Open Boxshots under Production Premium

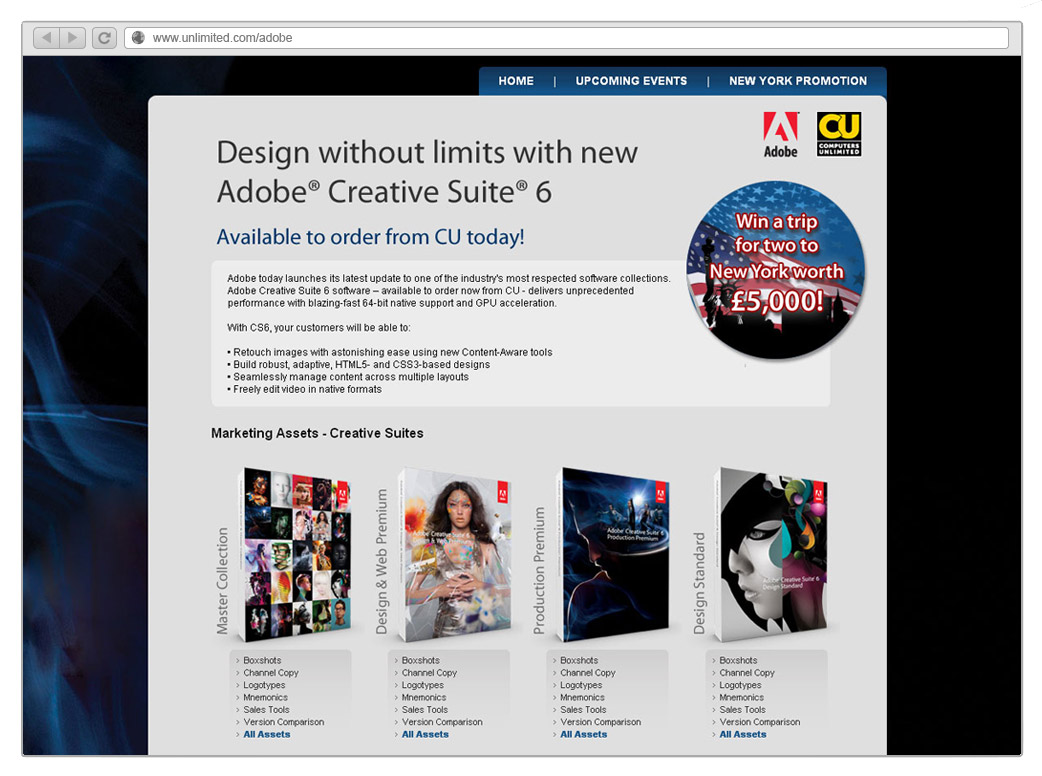point(579,660)
